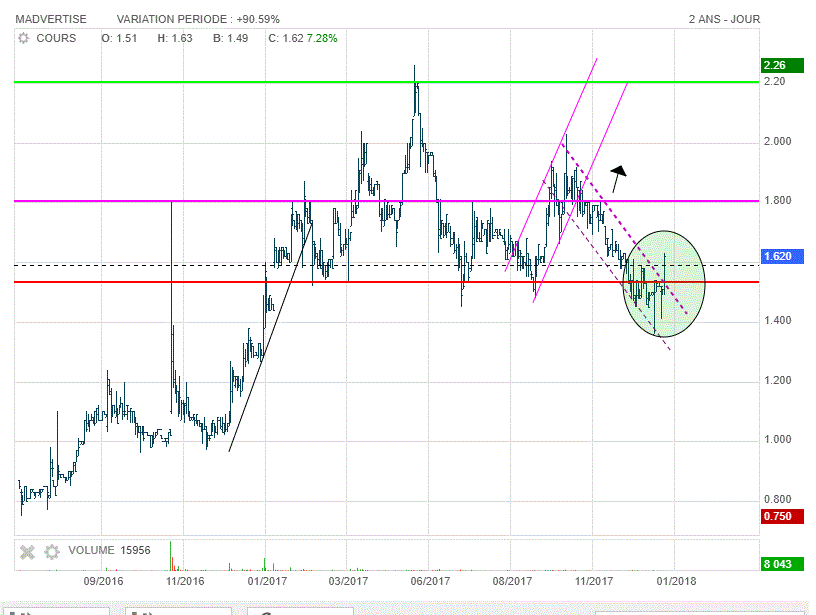The width and height of the screenshot is (816, 615).
Task: Click the 2 ANS - JOUR period label
Action: pyautogui.click(x=724, y=19)
